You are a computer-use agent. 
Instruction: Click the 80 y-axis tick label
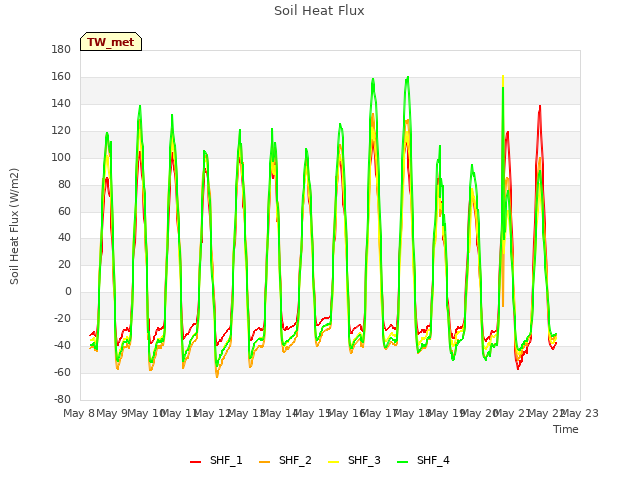[64, 184]
